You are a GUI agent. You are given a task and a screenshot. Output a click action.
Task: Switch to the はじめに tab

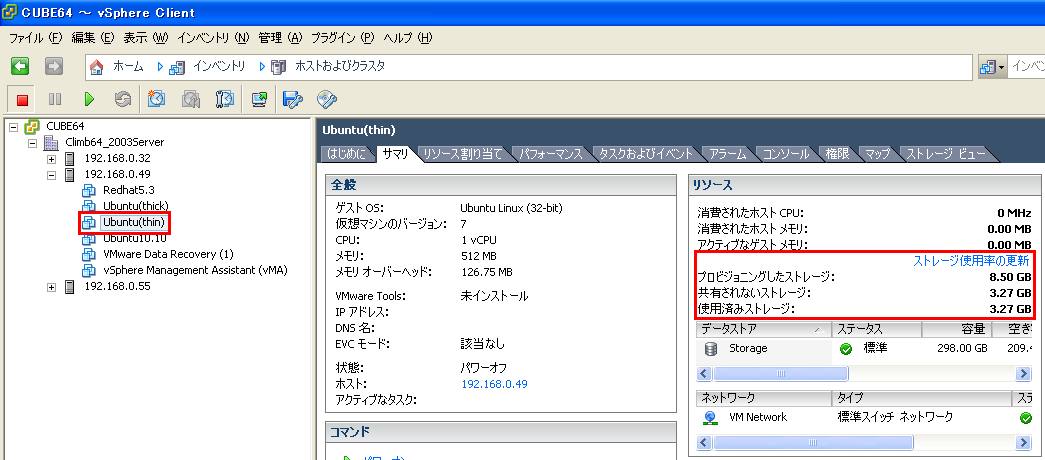(x=347, y=154)
